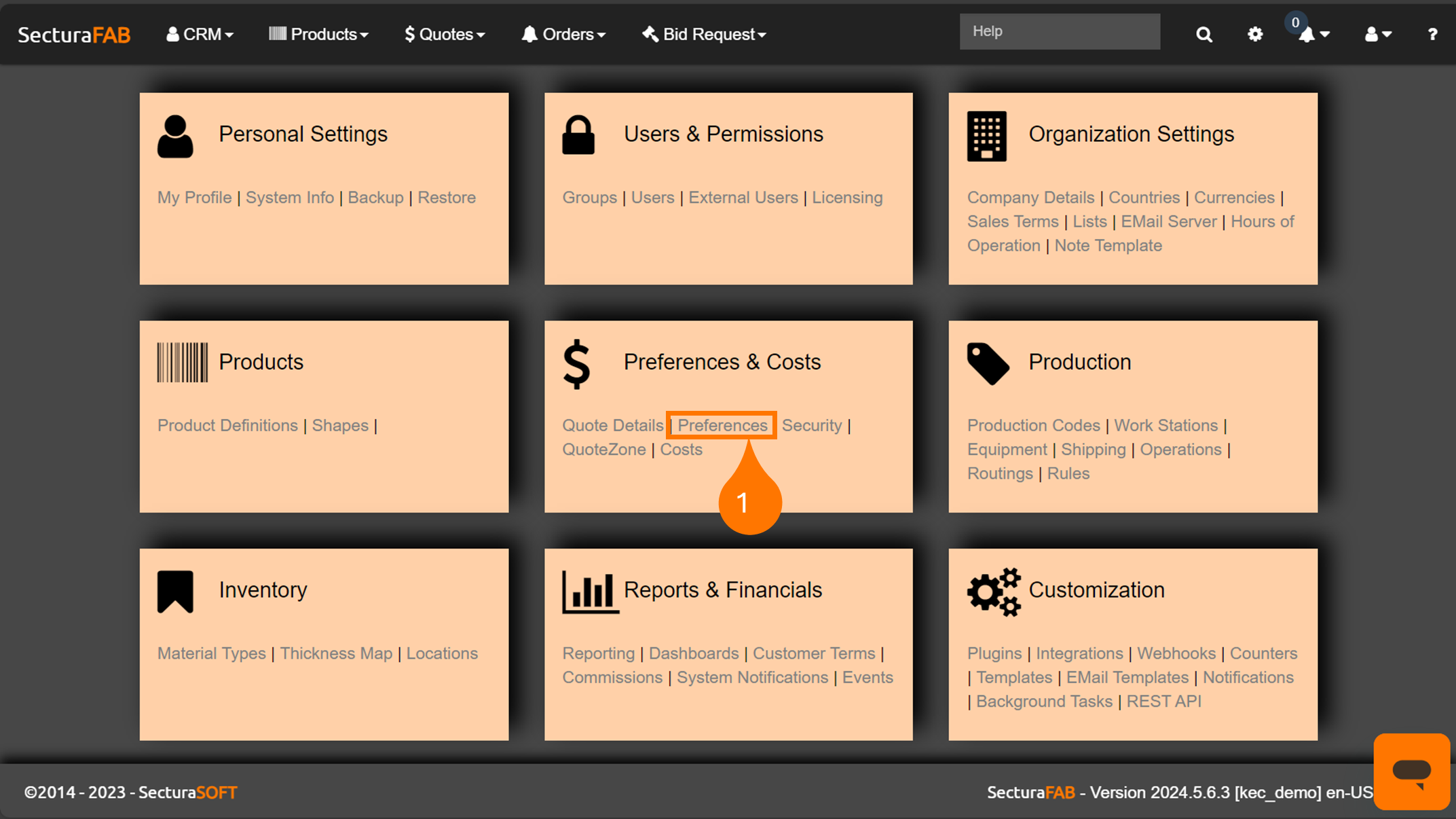The image size is (1456, 819).
Task: Open the orange chat bubble widget
Action: pos(1411,771)
